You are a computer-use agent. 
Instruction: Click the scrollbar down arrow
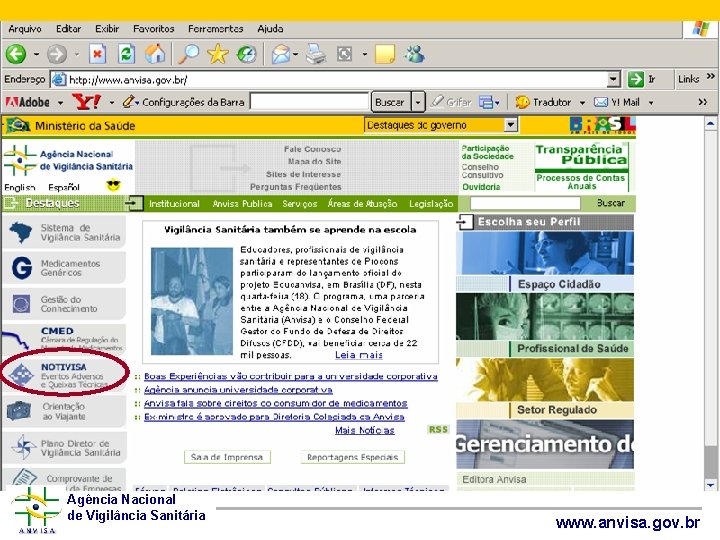click(711, 485)
